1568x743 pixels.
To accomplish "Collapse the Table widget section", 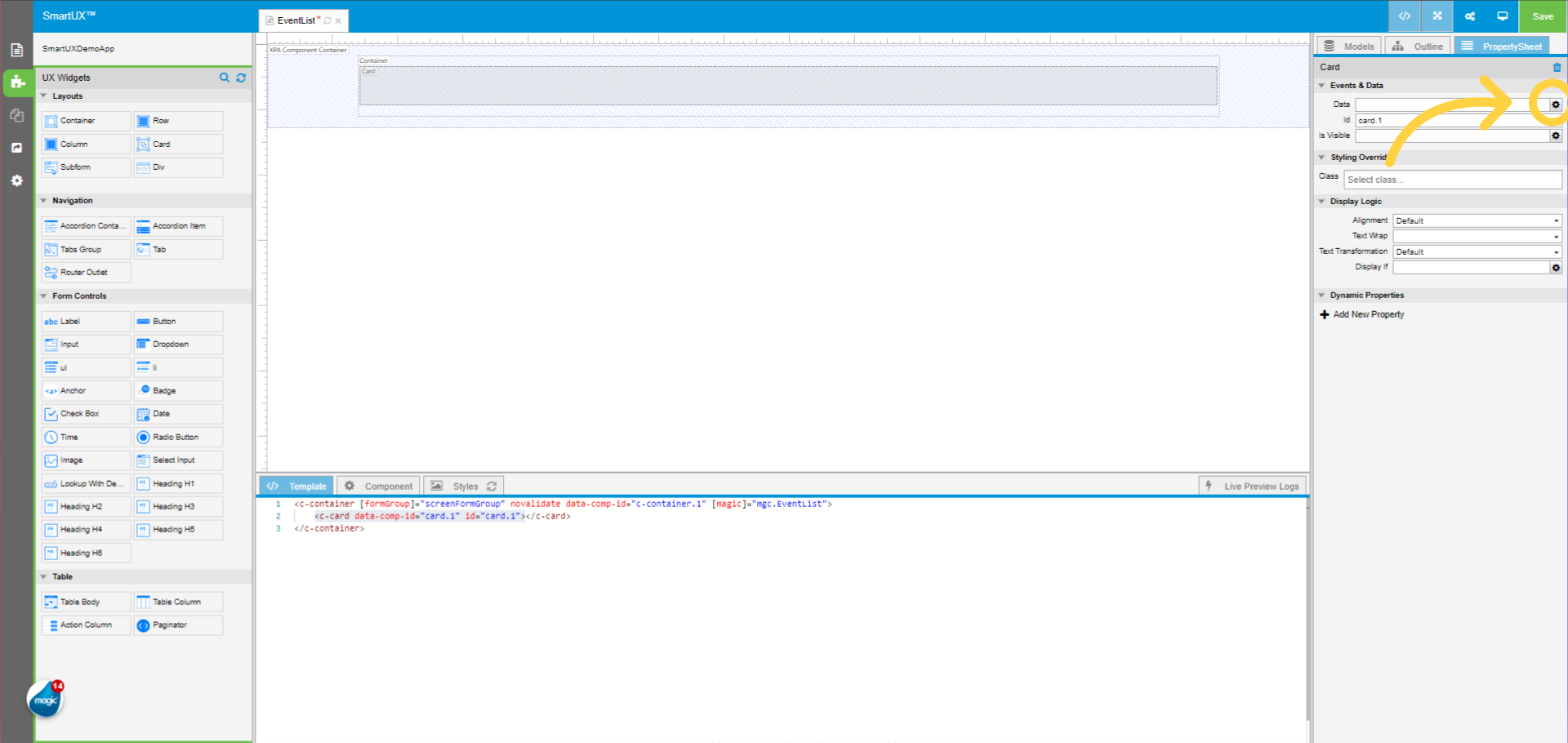I will tap(44, 577).
